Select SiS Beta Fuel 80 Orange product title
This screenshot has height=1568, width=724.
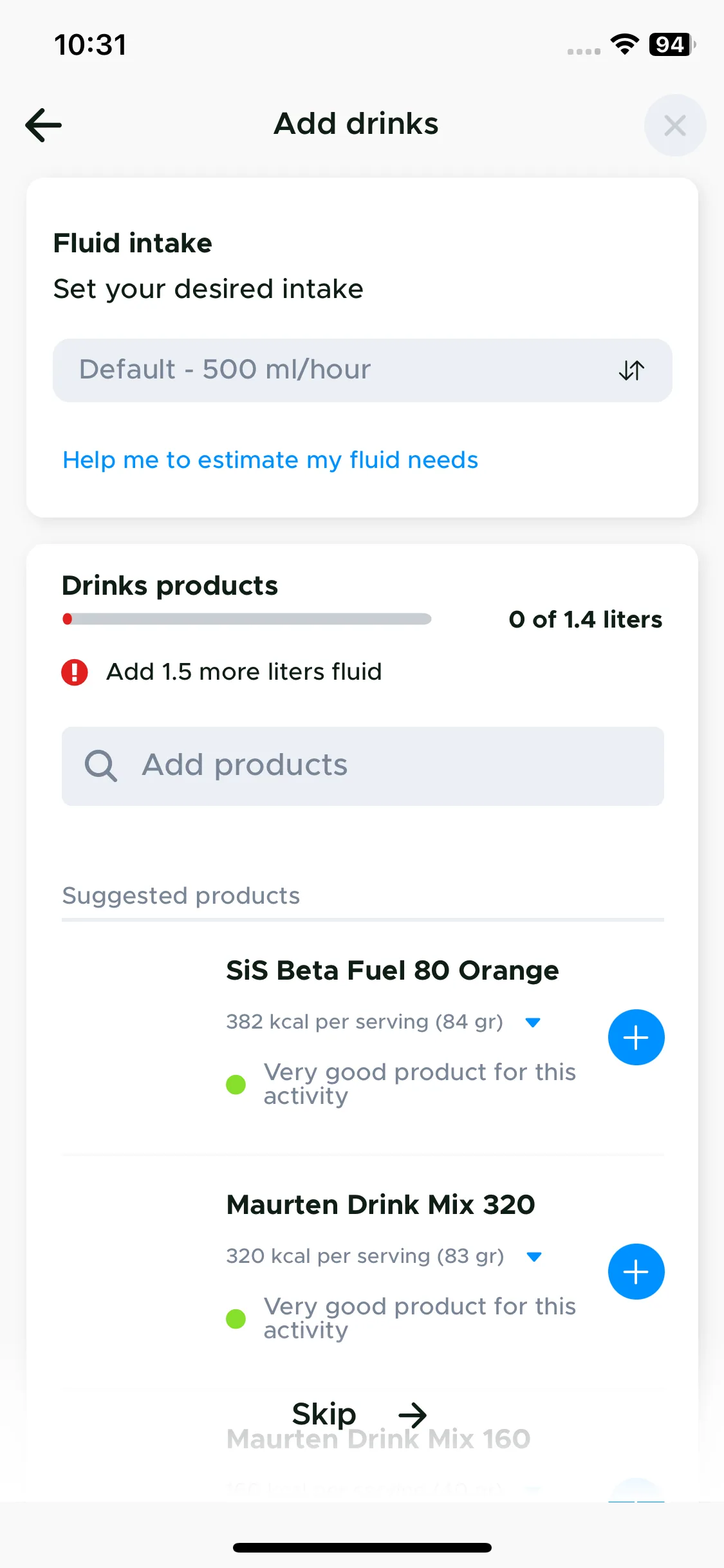pos(392,970)
